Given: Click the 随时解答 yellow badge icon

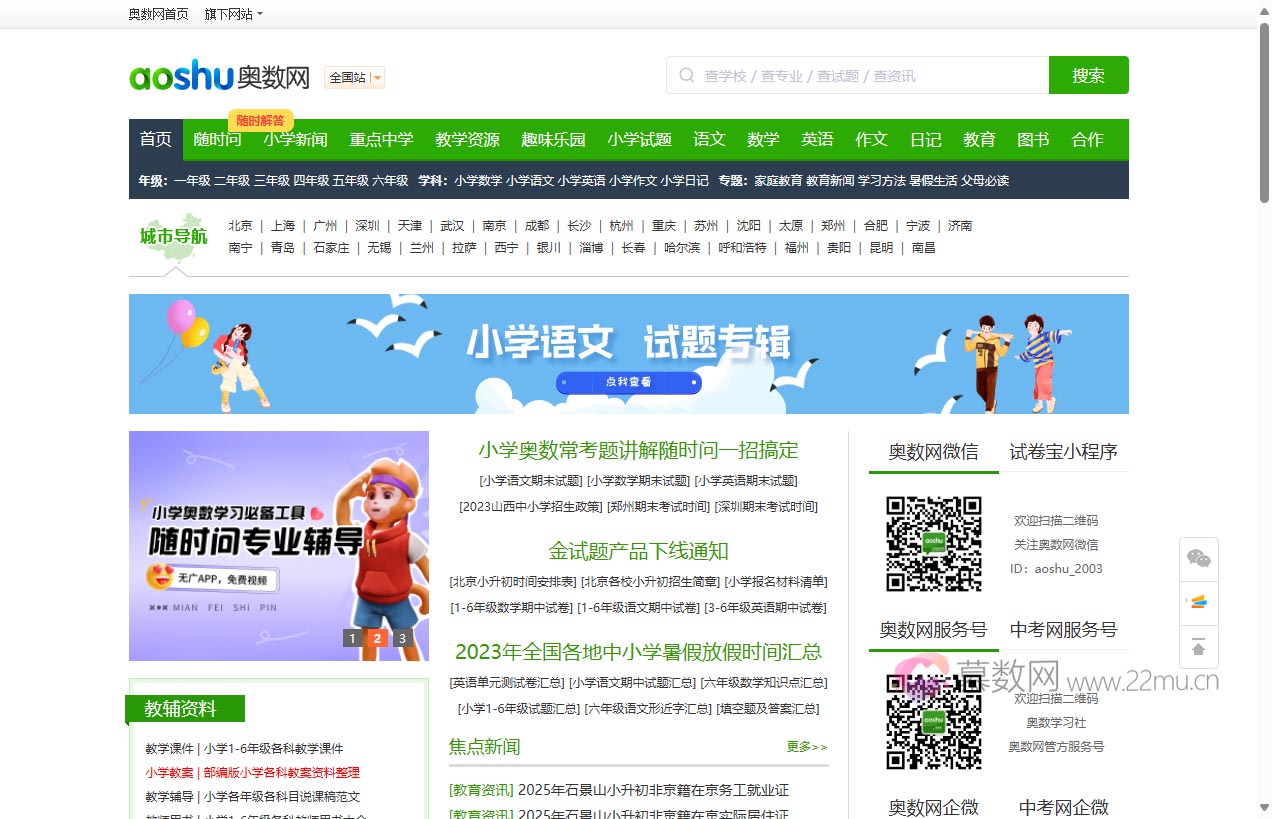Looking at the screenshot, I should coord(261,119).
